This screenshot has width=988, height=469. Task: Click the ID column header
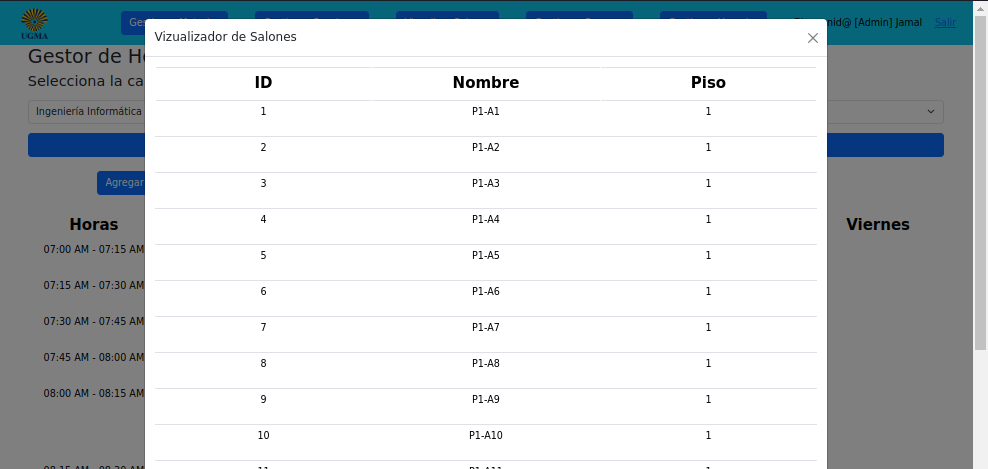pos(263,83)
